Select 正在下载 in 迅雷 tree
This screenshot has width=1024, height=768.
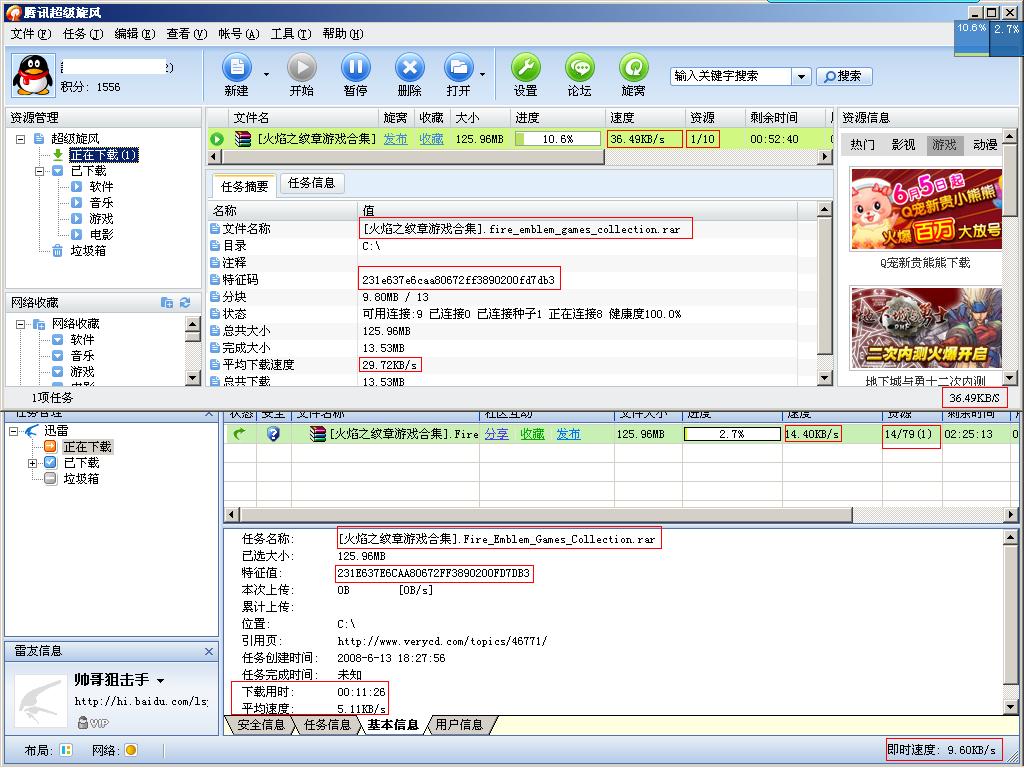click(88, 447)
